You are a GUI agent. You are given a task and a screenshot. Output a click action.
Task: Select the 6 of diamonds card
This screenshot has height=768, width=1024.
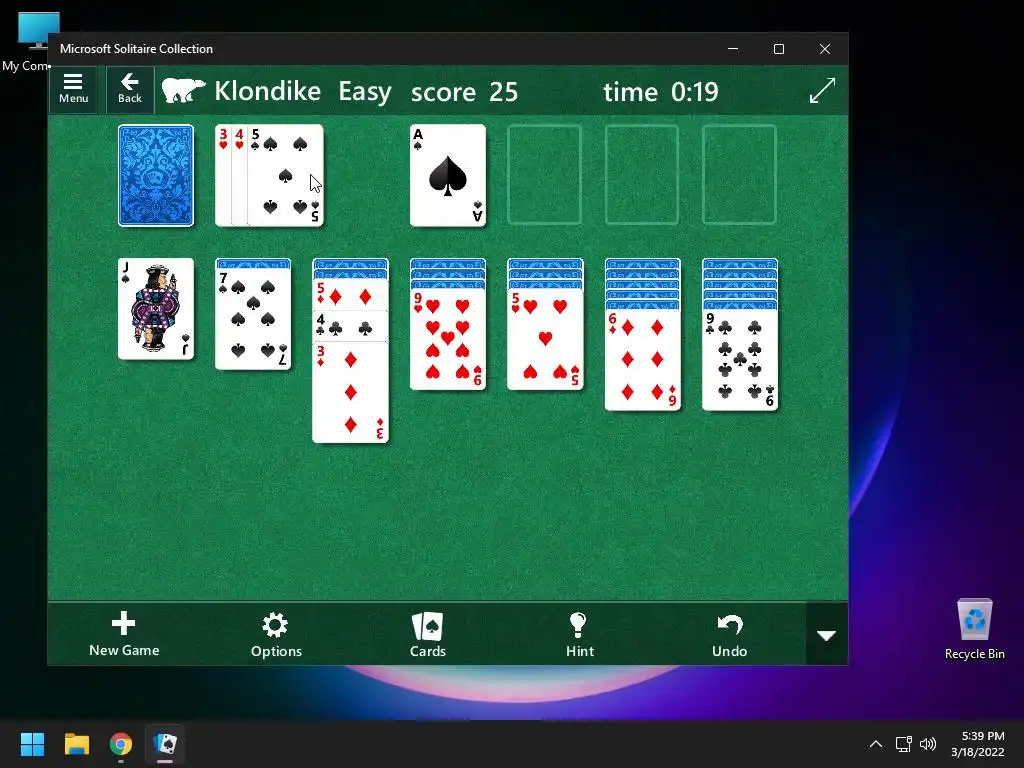point(643,360)
